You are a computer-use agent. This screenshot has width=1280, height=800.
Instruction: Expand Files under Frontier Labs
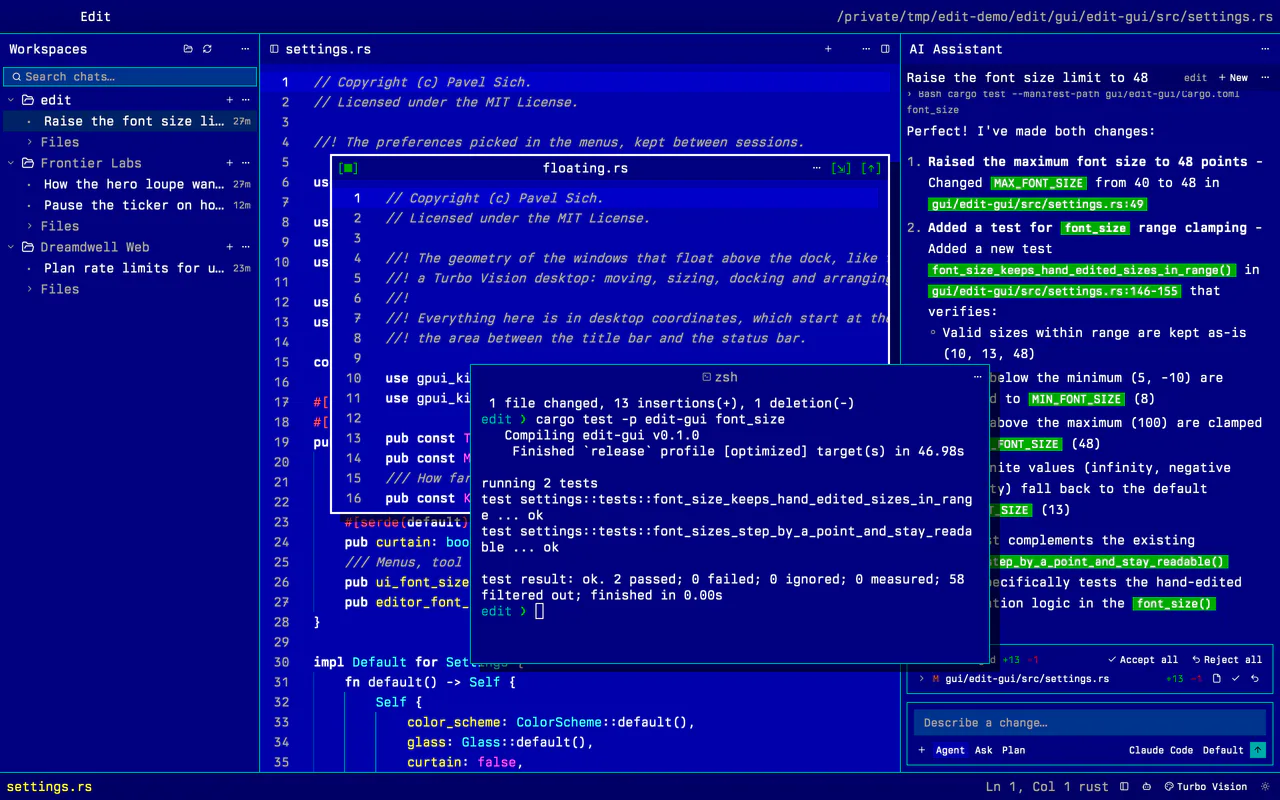tap(30, 226)
